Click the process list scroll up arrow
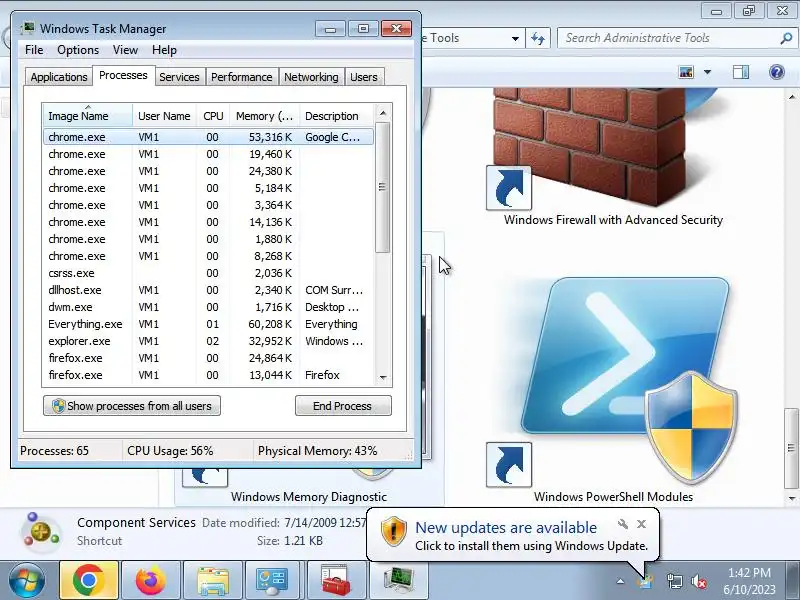800x600 pixels. point(383,113)
